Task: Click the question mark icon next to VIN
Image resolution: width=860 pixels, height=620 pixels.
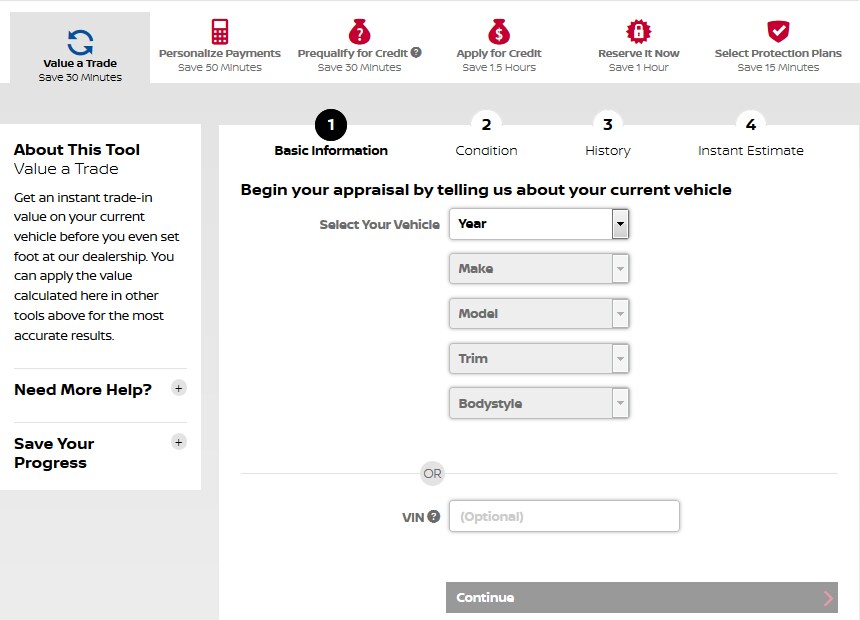Action: click(433, 516)
